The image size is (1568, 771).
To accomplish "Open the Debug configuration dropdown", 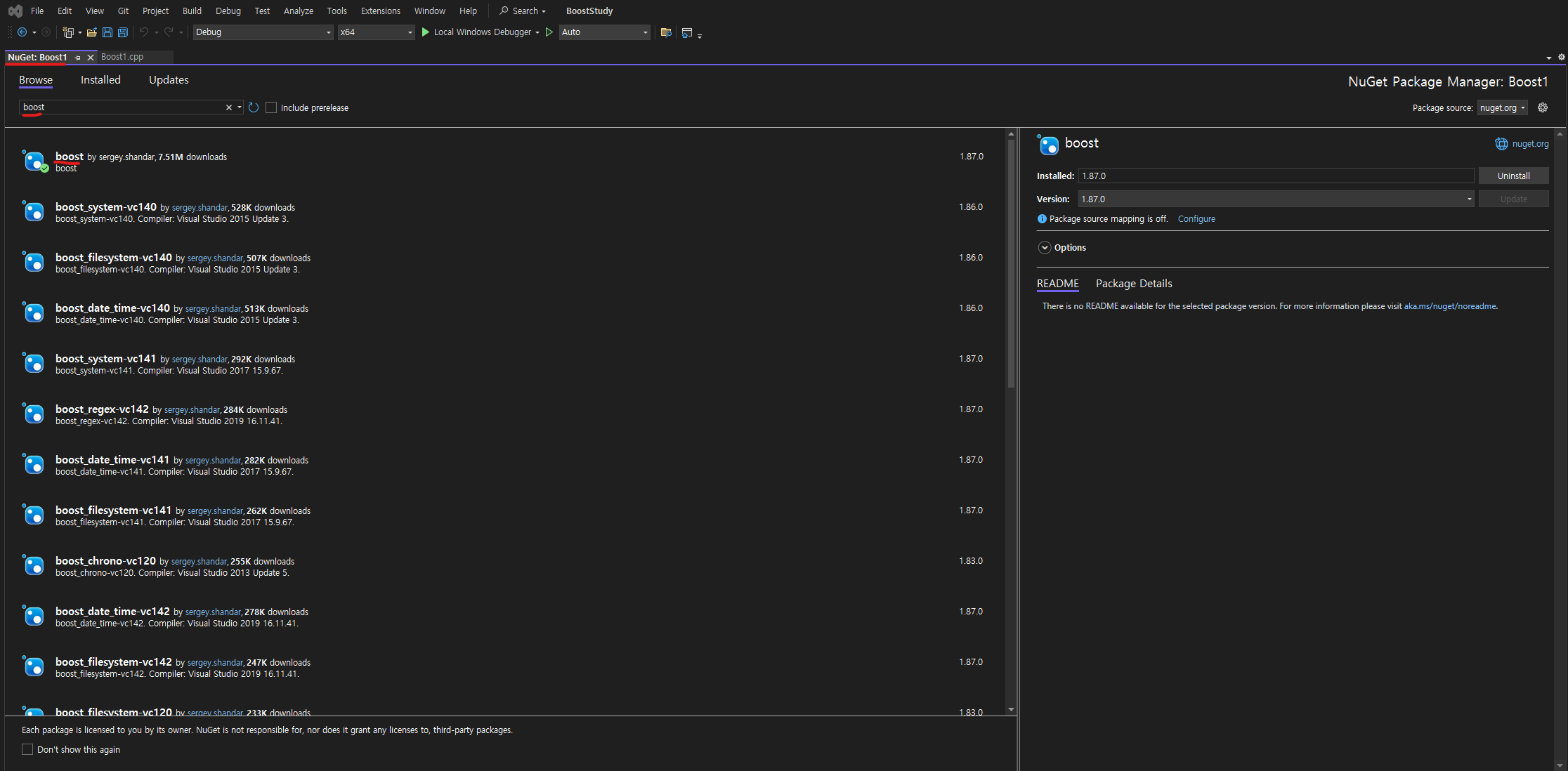I will (x=263, y=32).
